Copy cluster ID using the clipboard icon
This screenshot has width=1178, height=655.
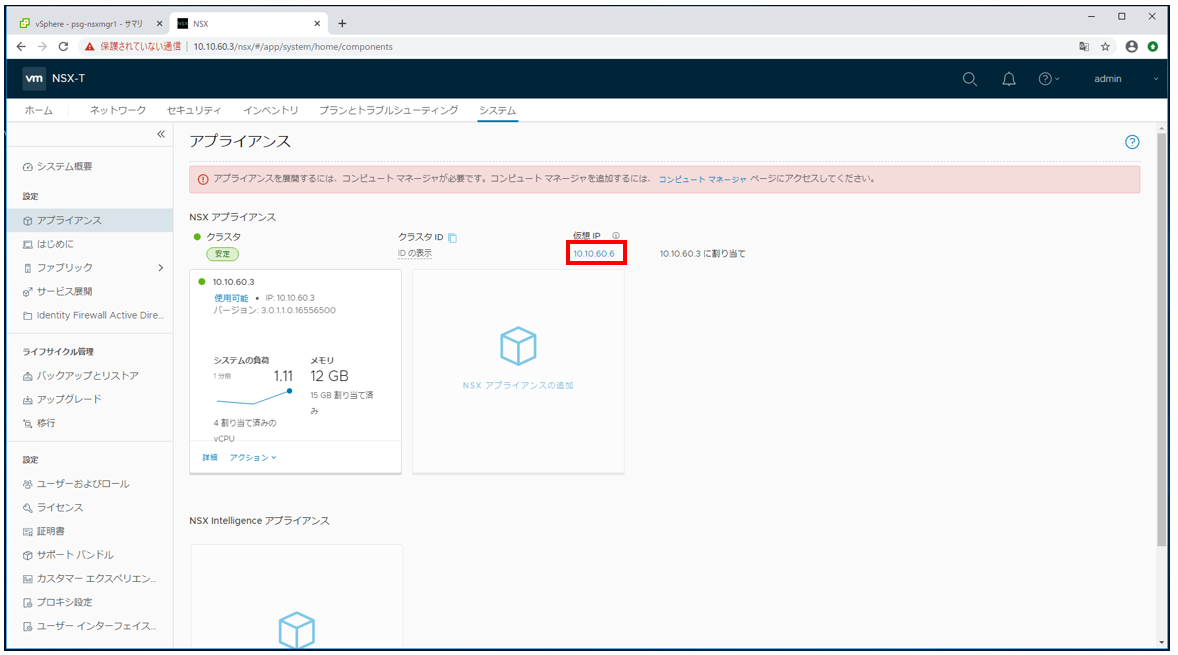coord(453,237)
